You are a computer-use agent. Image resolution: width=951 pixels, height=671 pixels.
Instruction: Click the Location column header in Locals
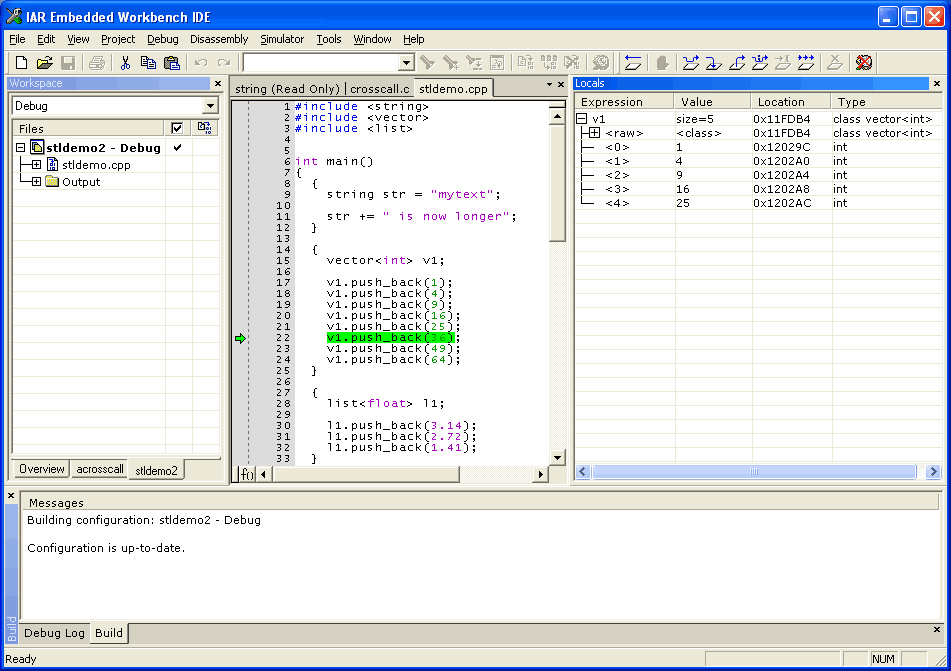coord(791,102)
